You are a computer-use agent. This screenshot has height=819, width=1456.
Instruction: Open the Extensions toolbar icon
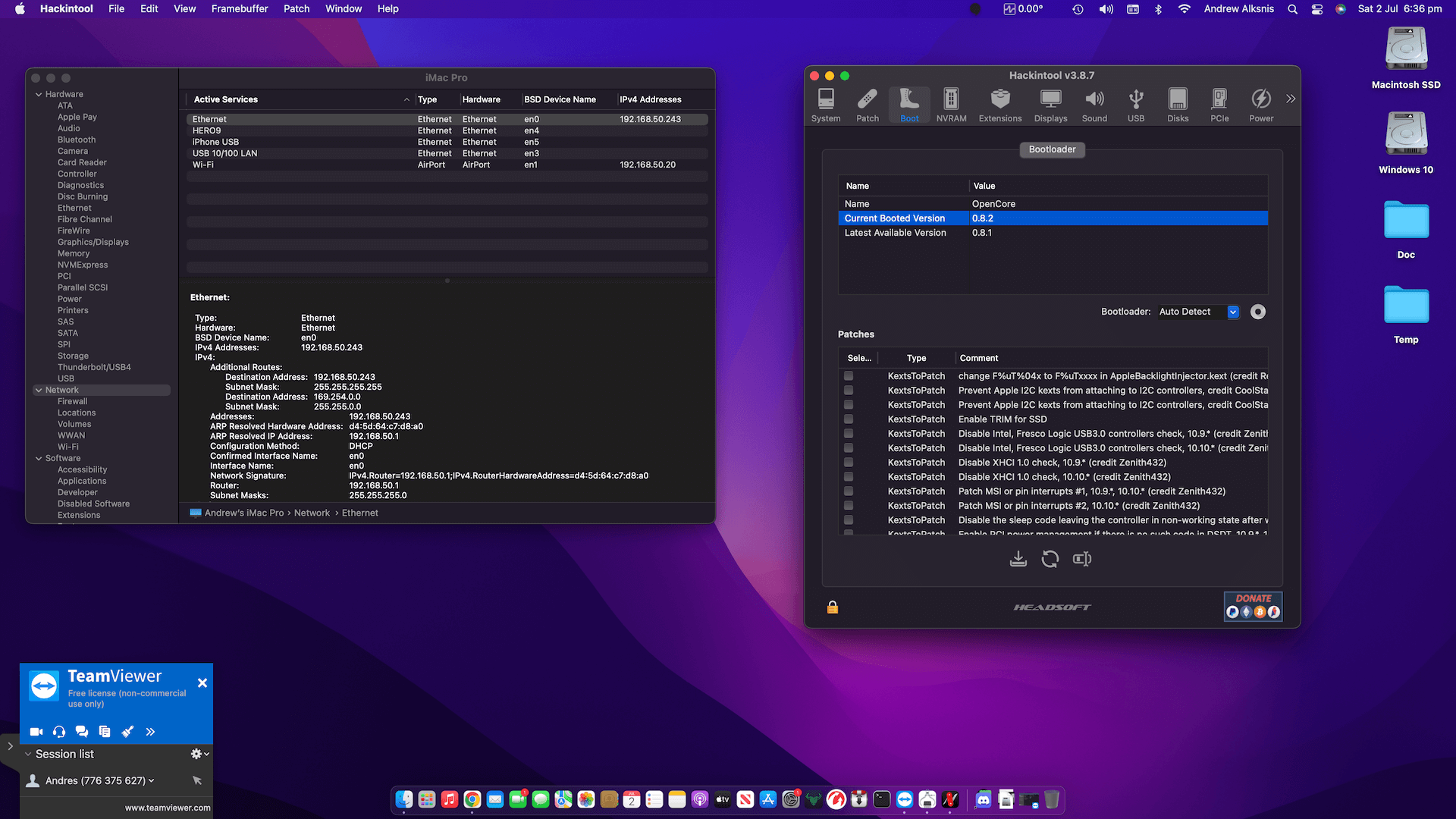1000,105
